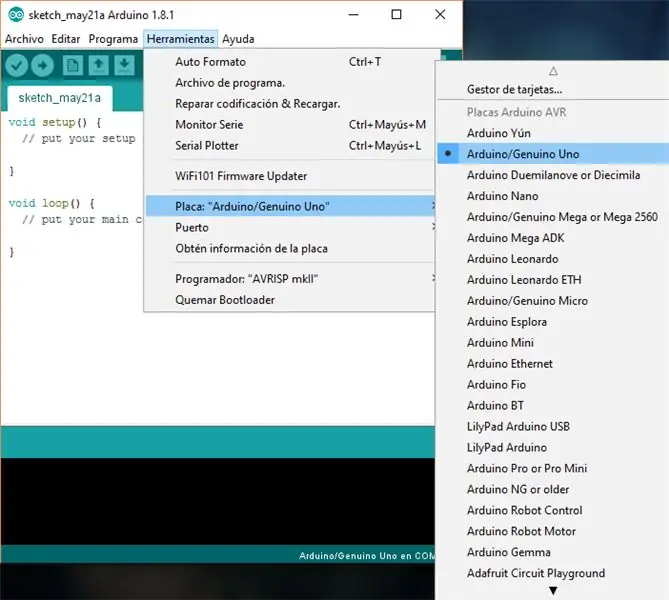
Task: Open Monitor Serie
Action: 290,125
